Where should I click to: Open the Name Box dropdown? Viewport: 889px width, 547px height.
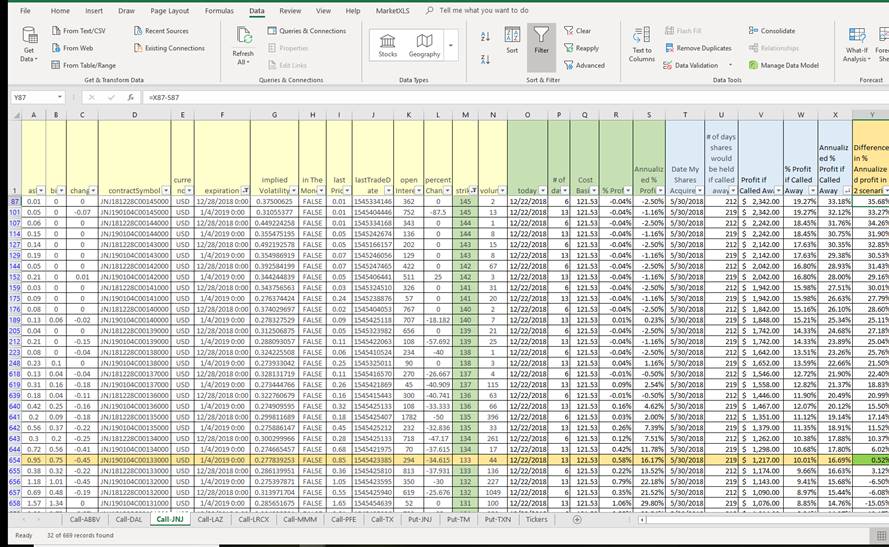coord(60,97)
